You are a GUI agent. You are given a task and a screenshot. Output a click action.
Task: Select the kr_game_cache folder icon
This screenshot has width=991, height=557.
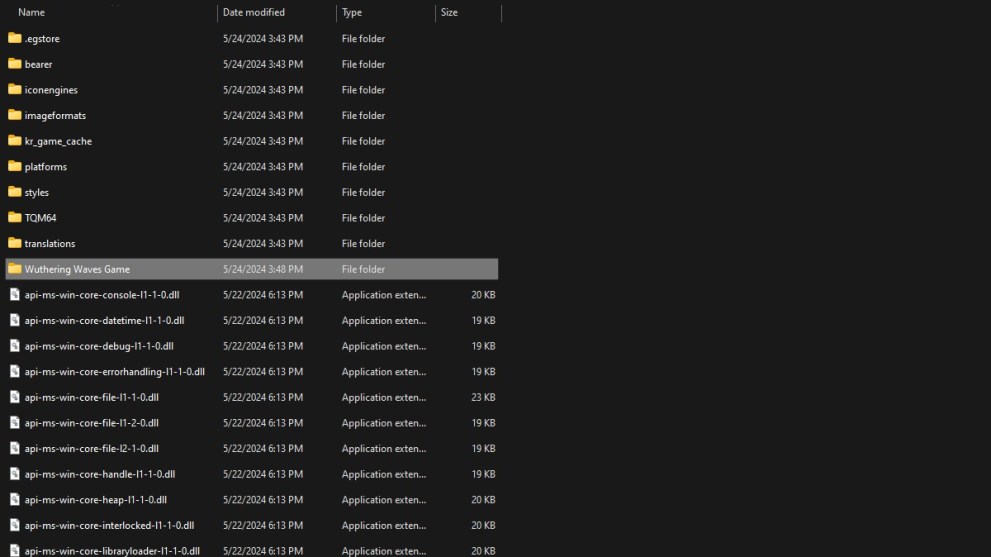tap(14, 141)
